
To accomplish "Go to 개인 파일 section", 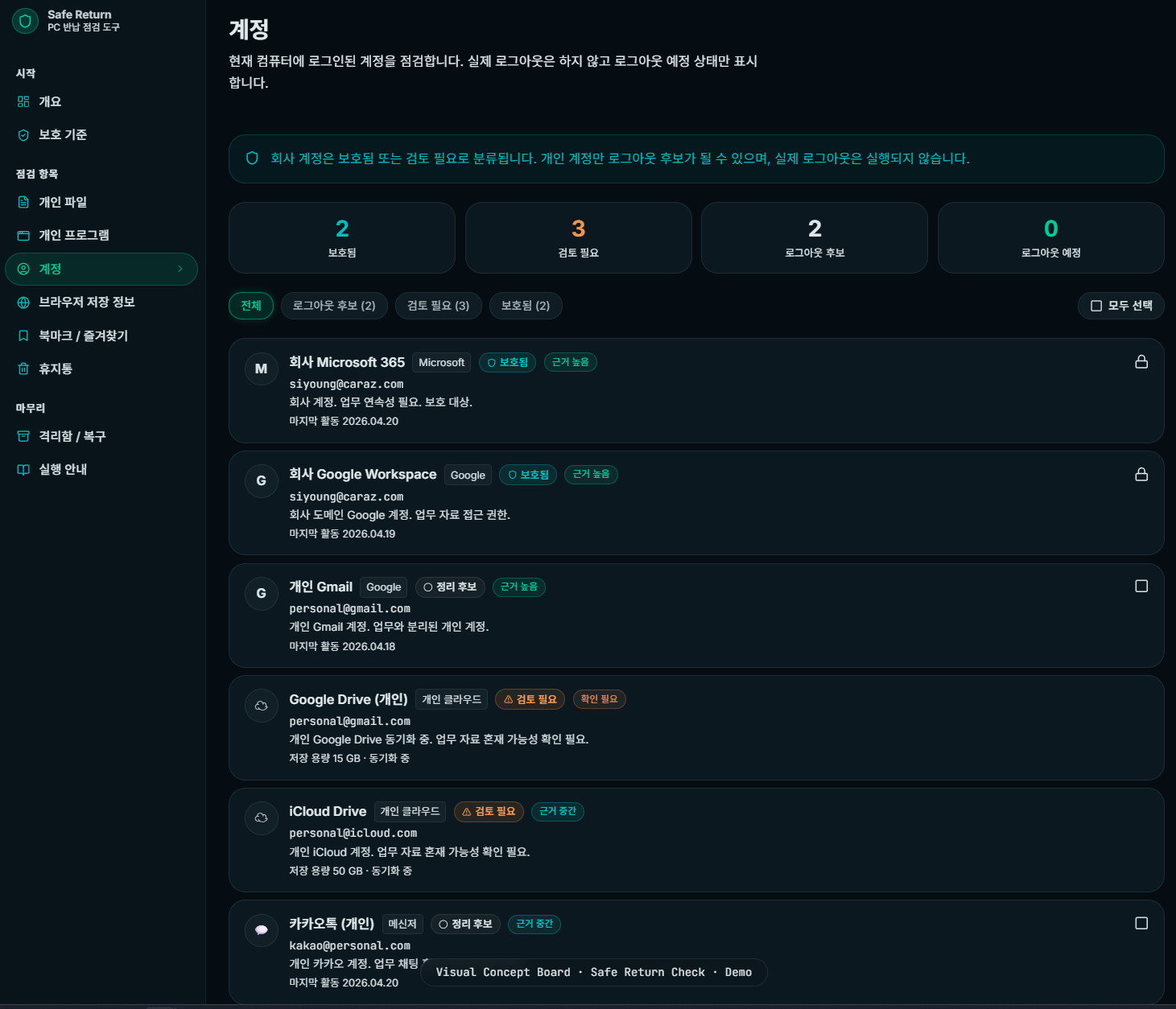I will (x=62, y=202).
